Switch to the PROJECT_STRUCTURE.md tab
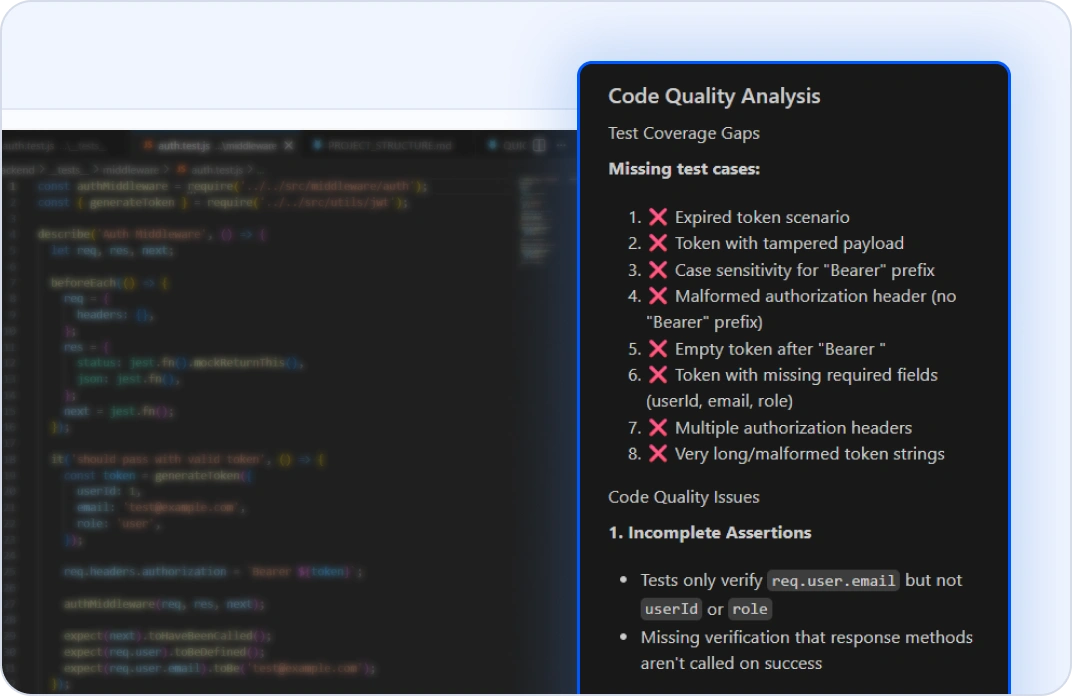The image size is (1072, 696). pyautogui.click(x=388, y=146)
